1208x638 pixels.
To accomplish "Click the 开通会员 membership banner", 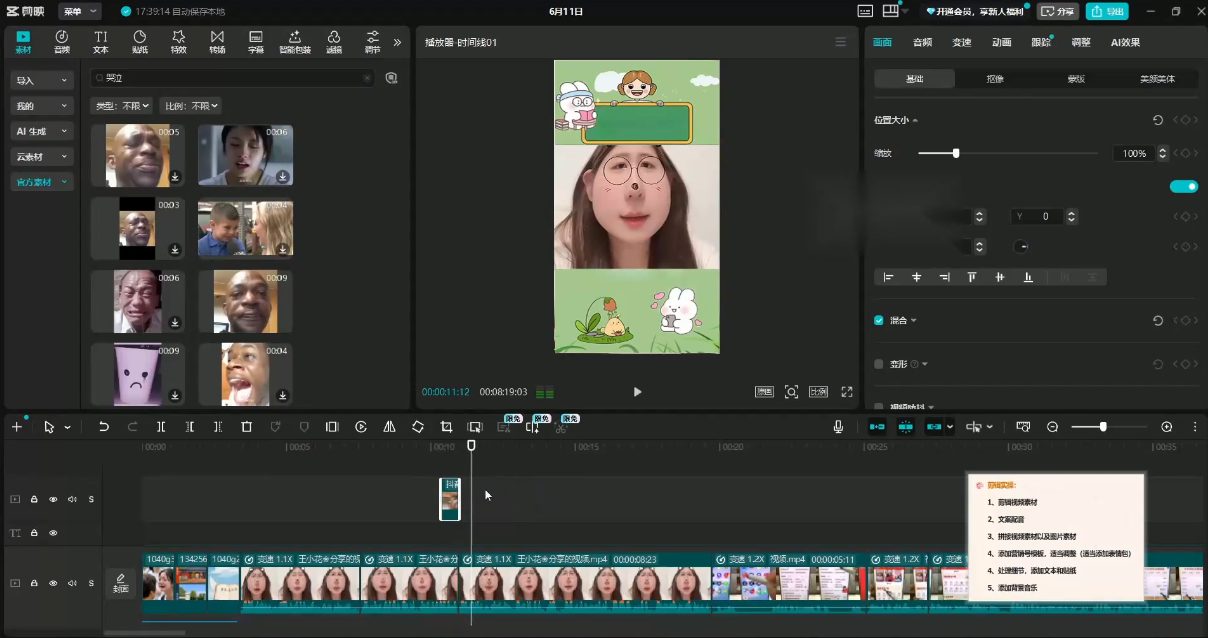I will [976, 11].
